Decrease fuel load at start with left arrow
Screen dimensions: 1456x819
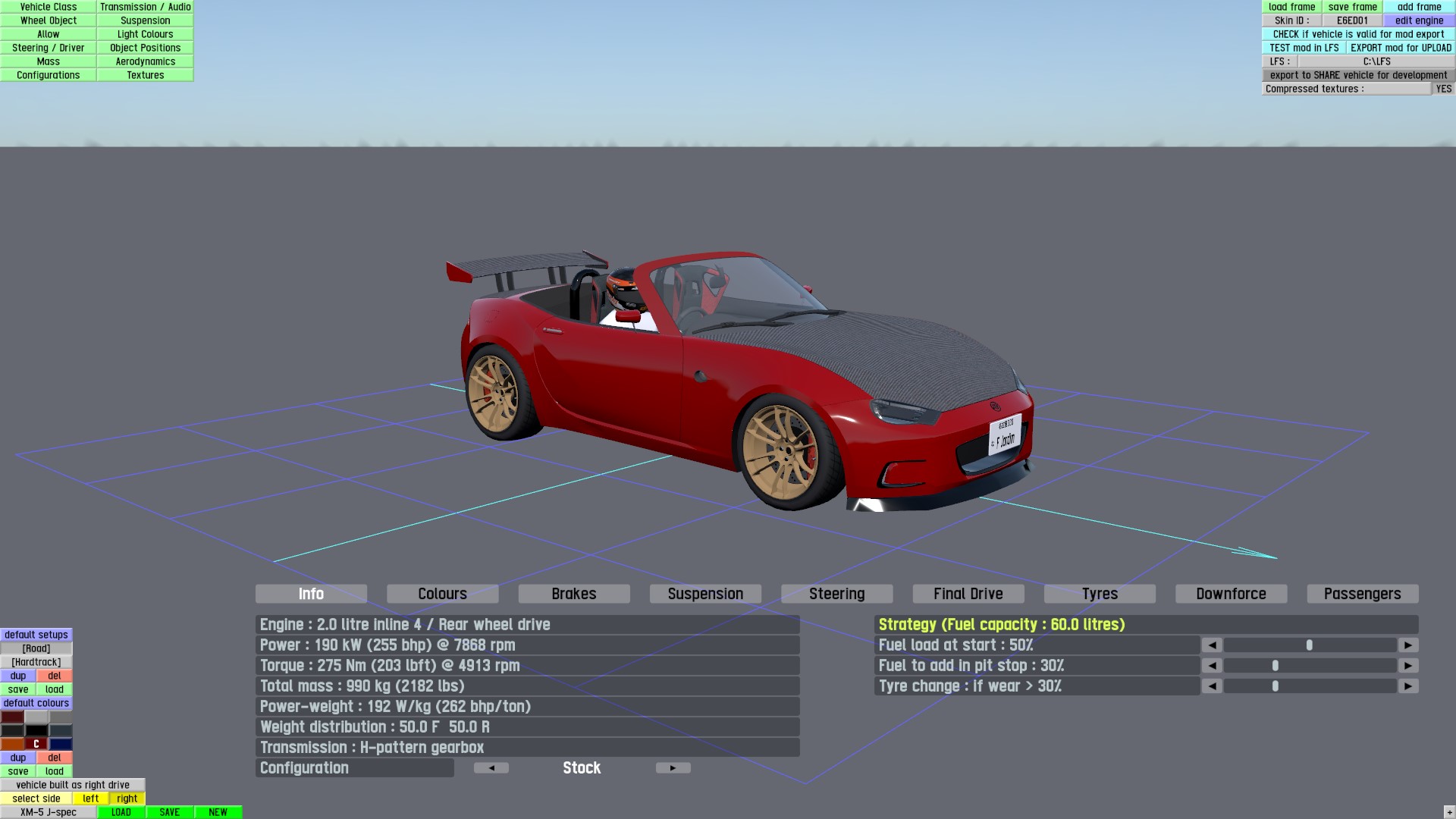coord(1212,645)
